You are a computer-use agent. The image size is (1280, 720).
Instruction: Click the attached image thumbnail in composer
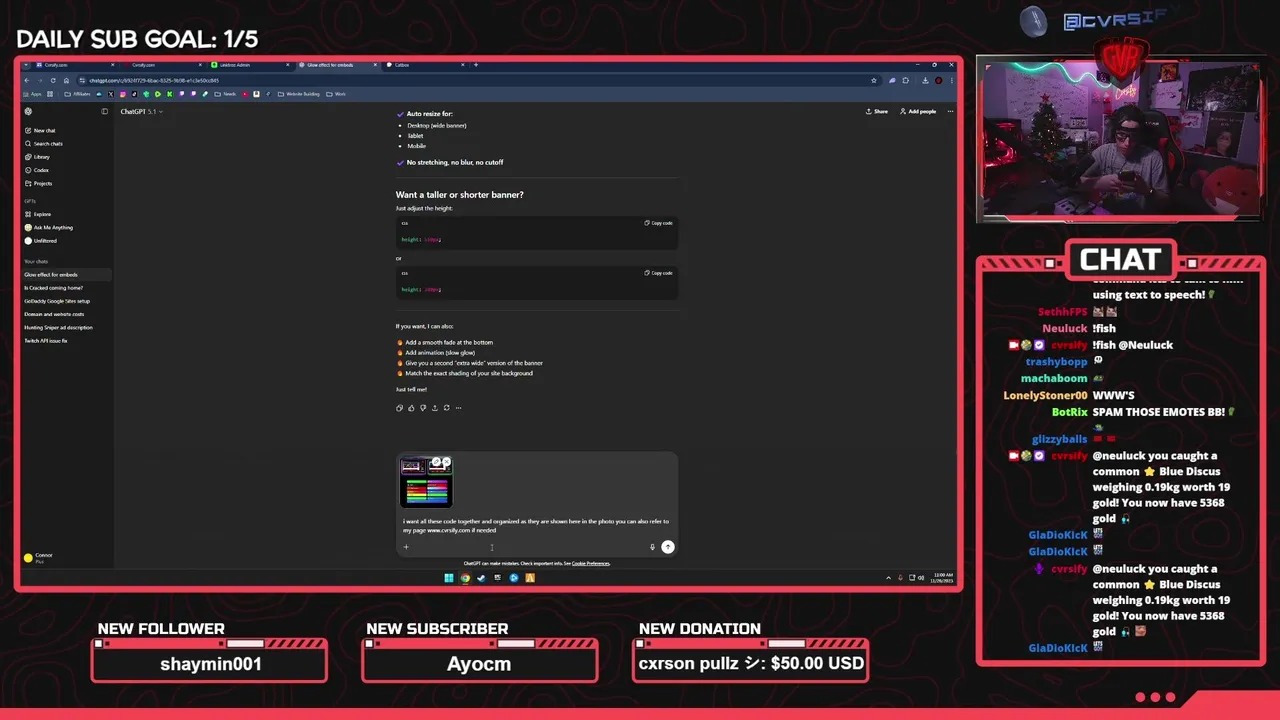coord(426,484)
